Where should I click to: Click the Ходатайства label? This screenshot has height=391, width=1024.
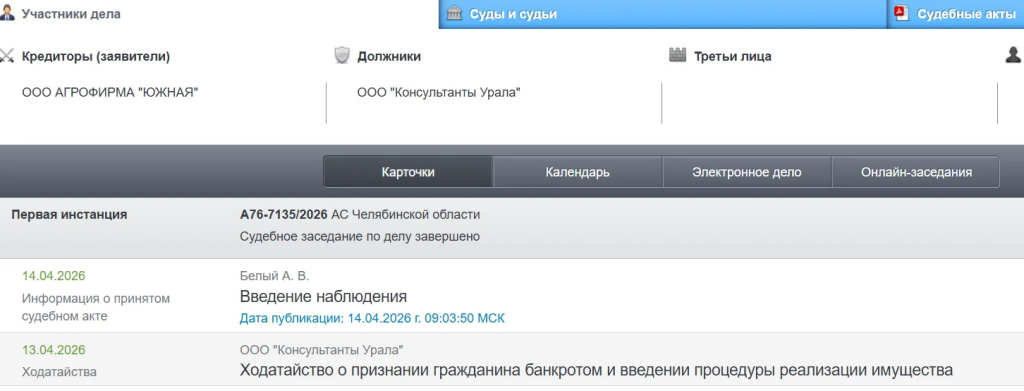pos(59,372)
